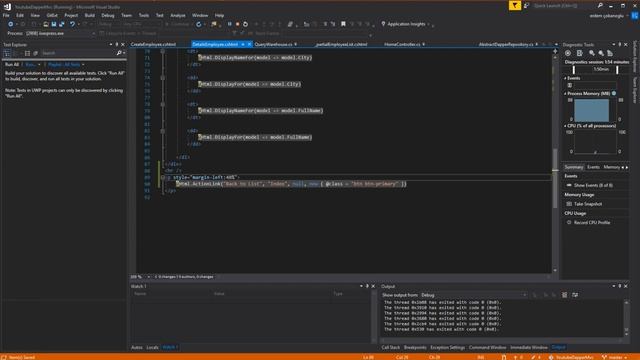The width and height of the screenshot is (640, 360).
Task: Click the Diagnostic session timeline ruler
Action: (596, 69)
